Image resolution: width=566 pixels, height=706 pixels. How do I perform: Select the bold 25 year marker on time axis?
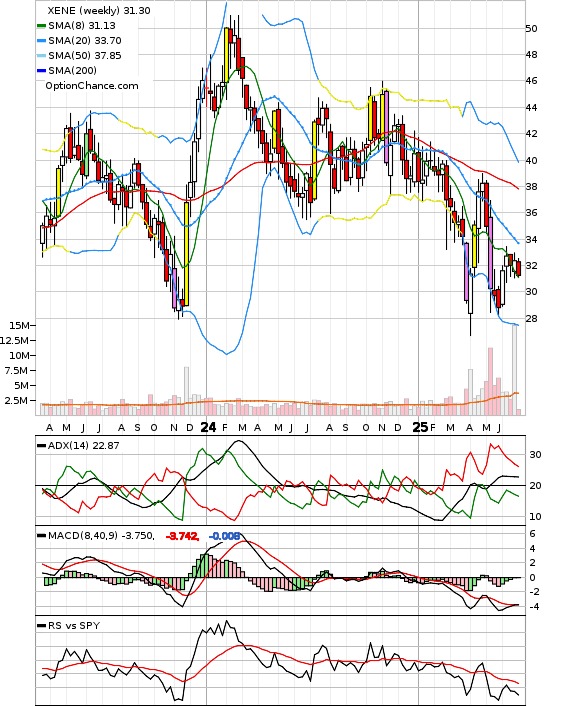click(421, 427)
